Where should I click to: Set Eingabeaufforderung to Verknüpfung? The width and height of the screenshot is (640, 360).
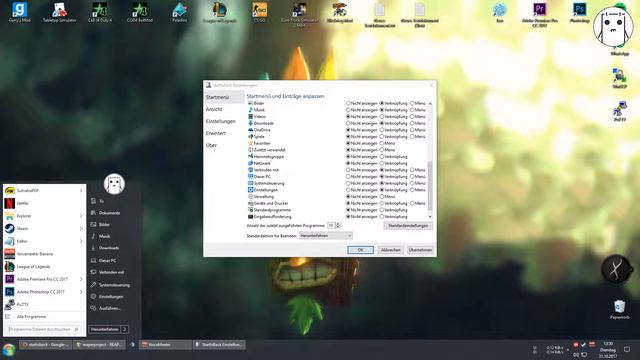point(382,217)
